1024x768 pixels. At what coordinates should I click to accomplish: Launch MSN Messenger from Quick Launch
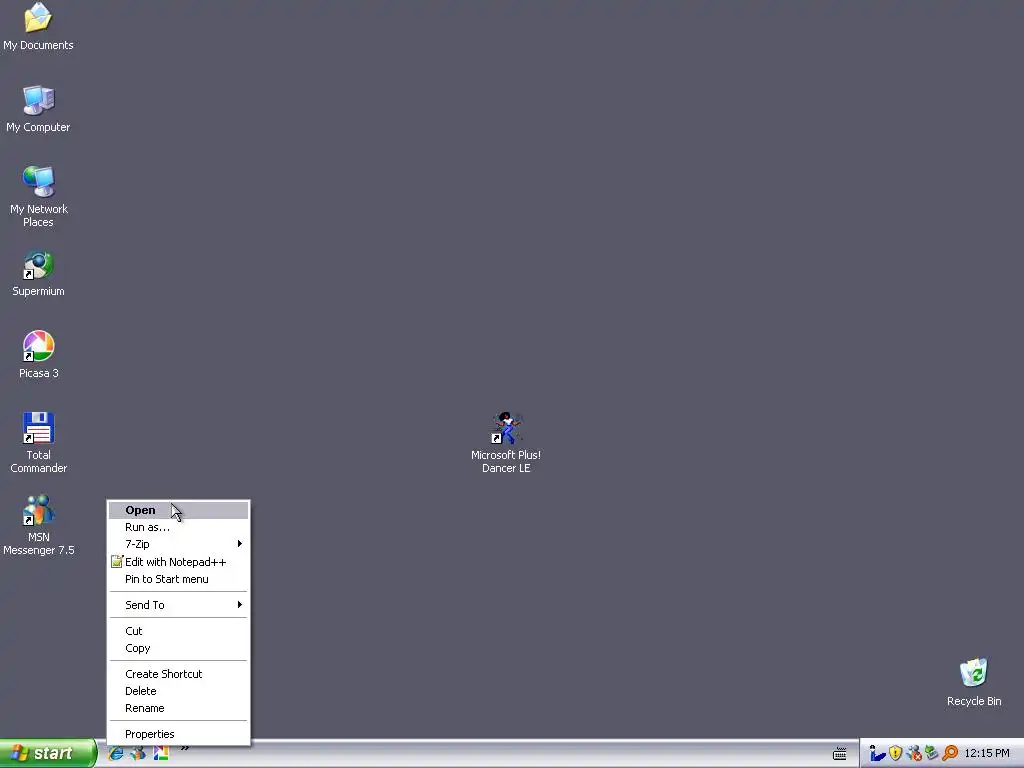tap(138, 753)
